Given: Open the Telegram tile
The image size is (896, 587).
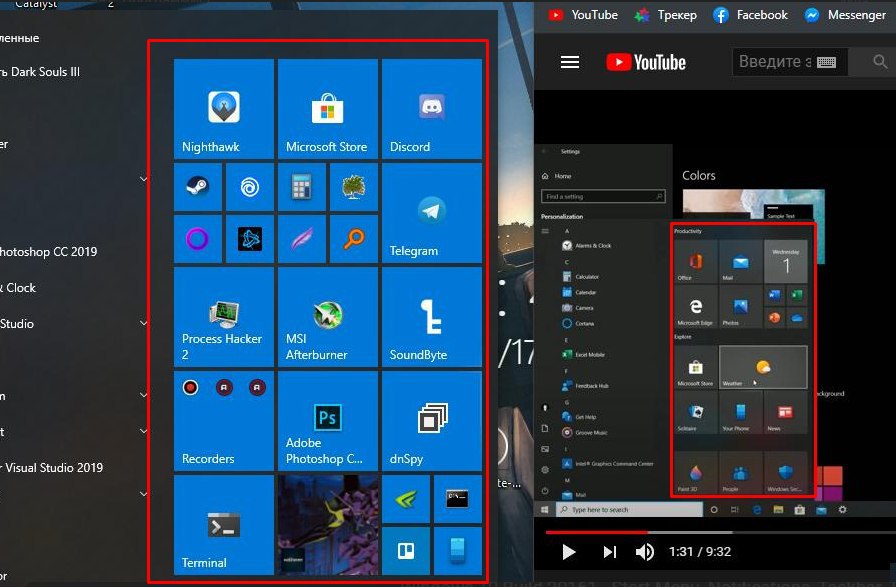Looking at the screenshot, I should (x=431, y=213).
